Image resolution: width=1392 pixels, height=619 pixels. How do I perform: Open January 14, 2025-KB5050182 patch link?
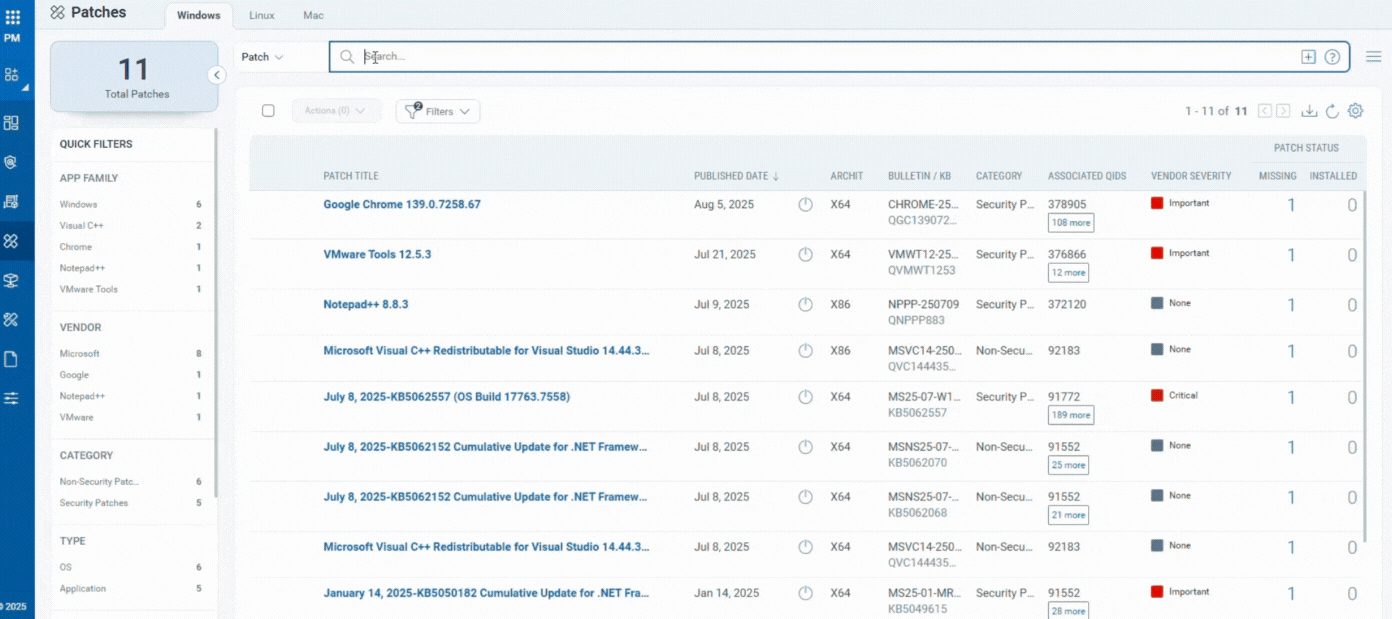pyautogui.click(x=486, y=593)
